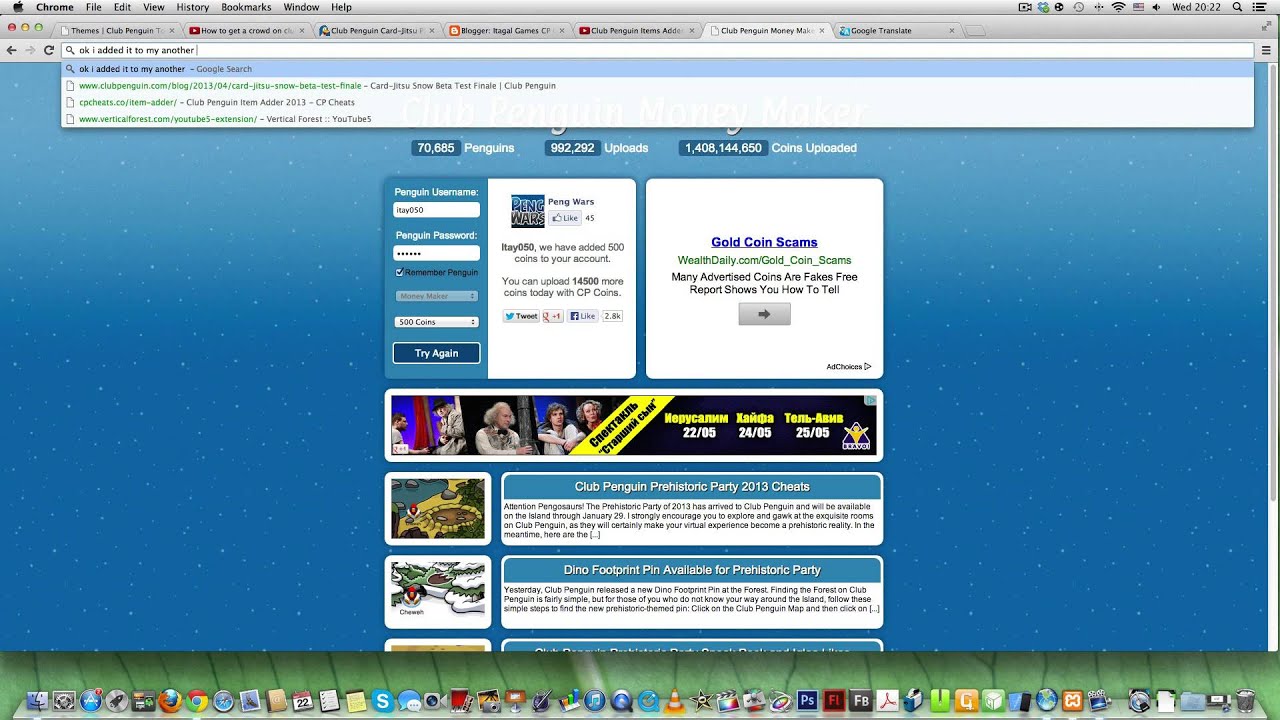Open Club Penguin Prehistoric Party 2013 Cheats
Screen dimensions: 1280x720
tap(692, 487)
